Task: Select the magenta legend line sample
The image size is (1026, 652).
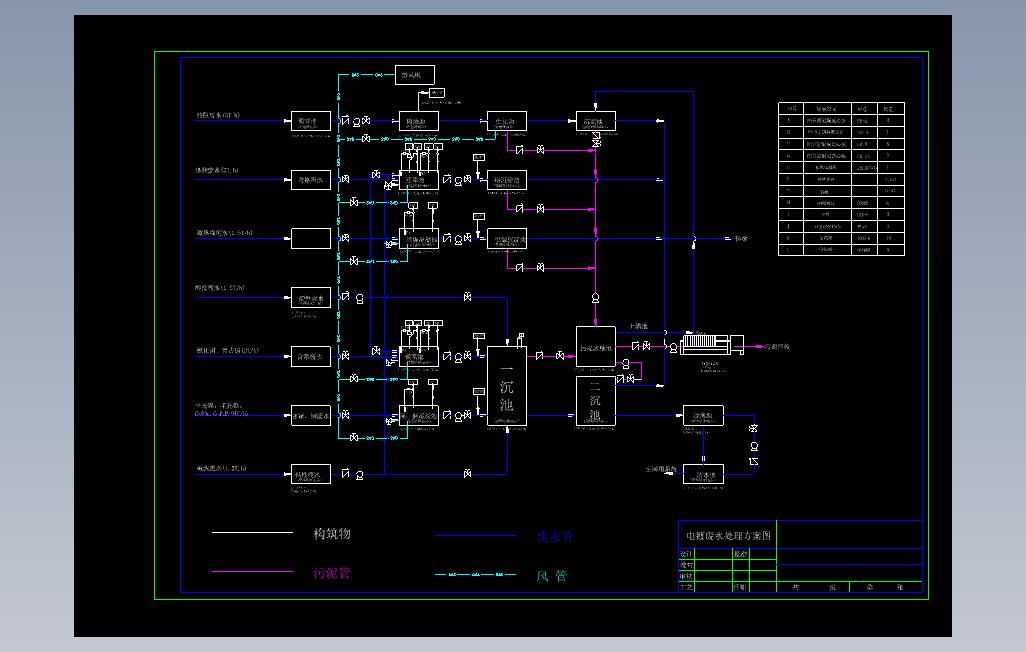Action: pyautogui.click(x=253, y=571)
